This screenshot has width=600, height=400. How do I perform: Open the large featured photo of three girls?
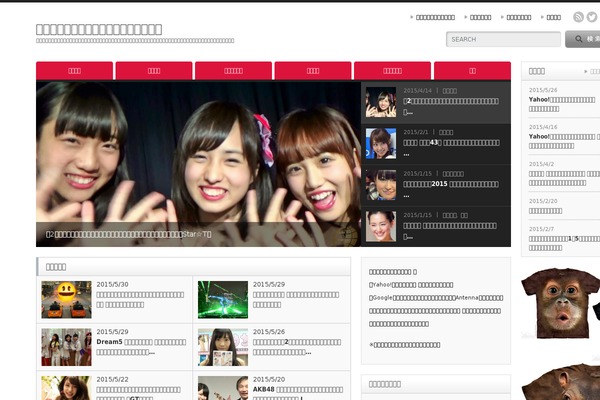click(198, 164)
